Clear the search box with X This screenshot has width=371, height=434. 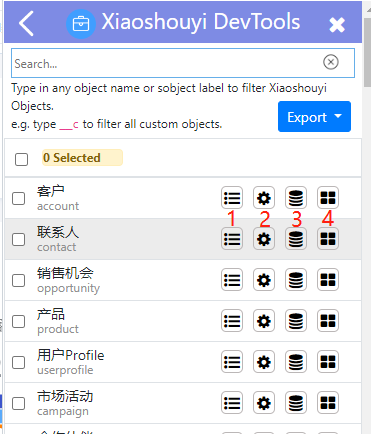point(331,62)
